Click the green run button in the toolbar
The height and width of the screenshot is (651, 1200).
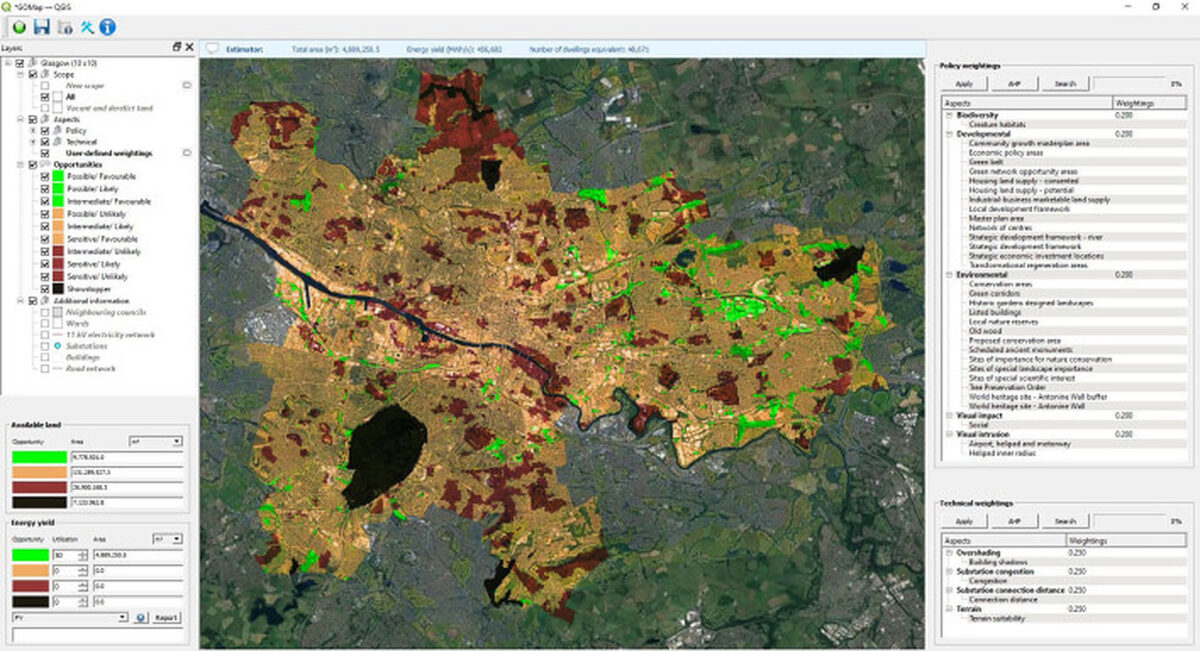19,26
